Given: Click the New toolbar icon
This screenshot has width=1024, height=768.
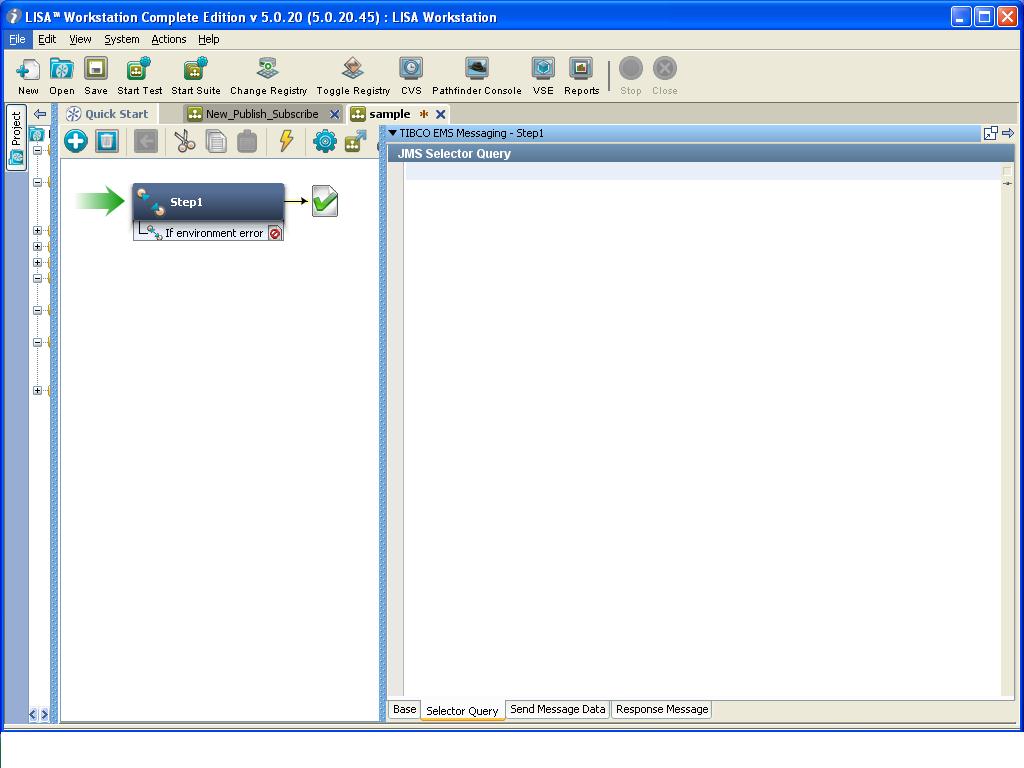Looking at the screenshot, I should pos(28,69).
